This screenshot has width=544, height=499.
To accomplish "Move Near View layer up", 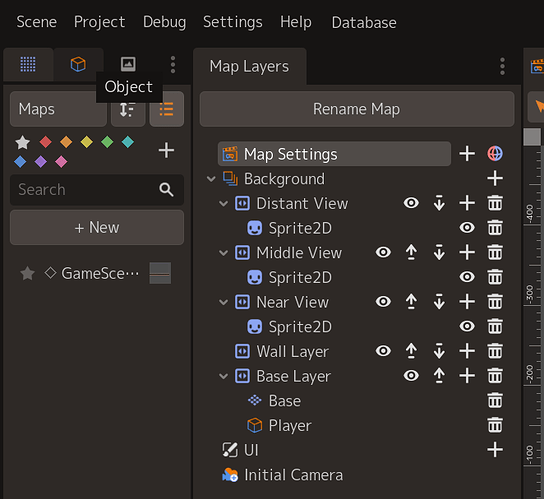I will (411, 302).
